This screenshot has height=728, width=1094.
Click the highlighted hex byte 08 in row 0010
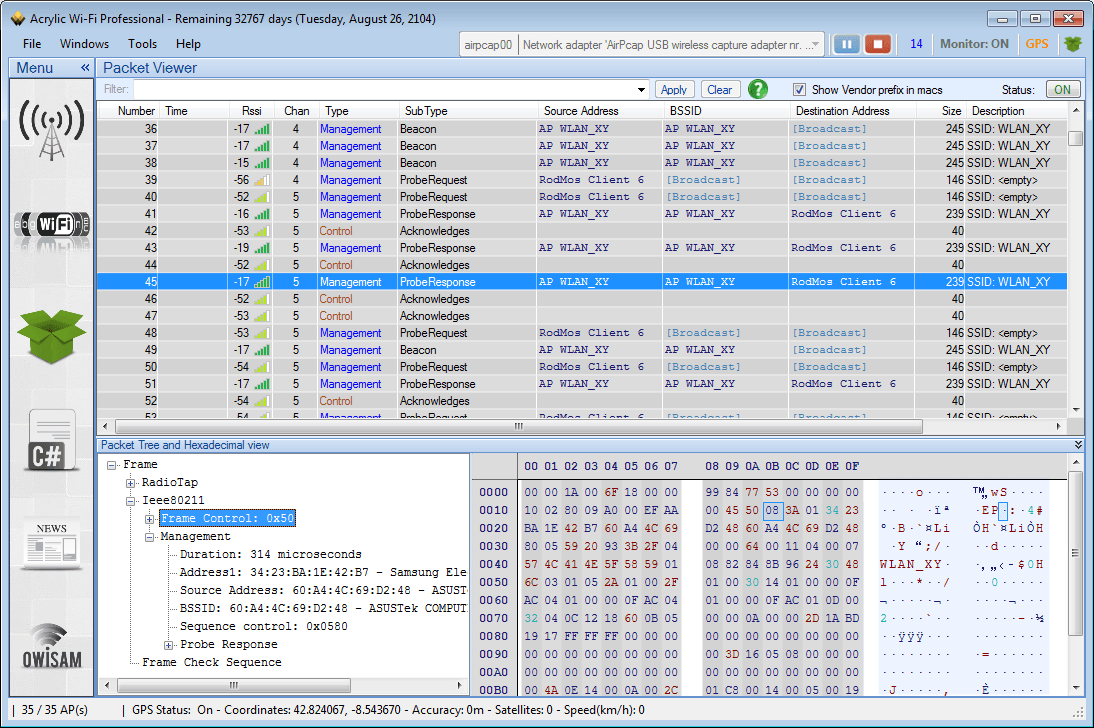[x=772, y=510]
